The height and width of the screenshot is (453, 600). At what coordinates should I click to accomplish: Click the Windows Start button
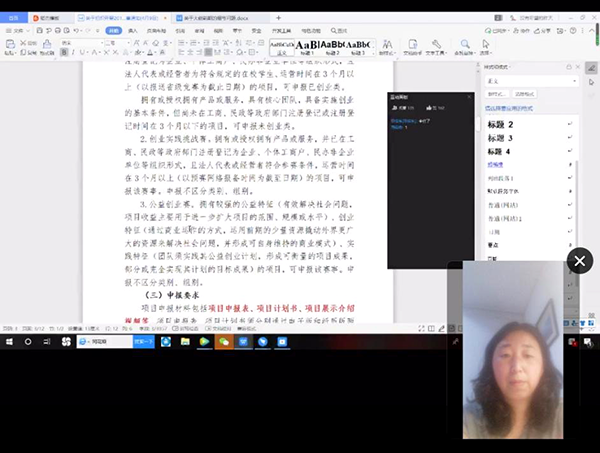[x=8, y=341]
